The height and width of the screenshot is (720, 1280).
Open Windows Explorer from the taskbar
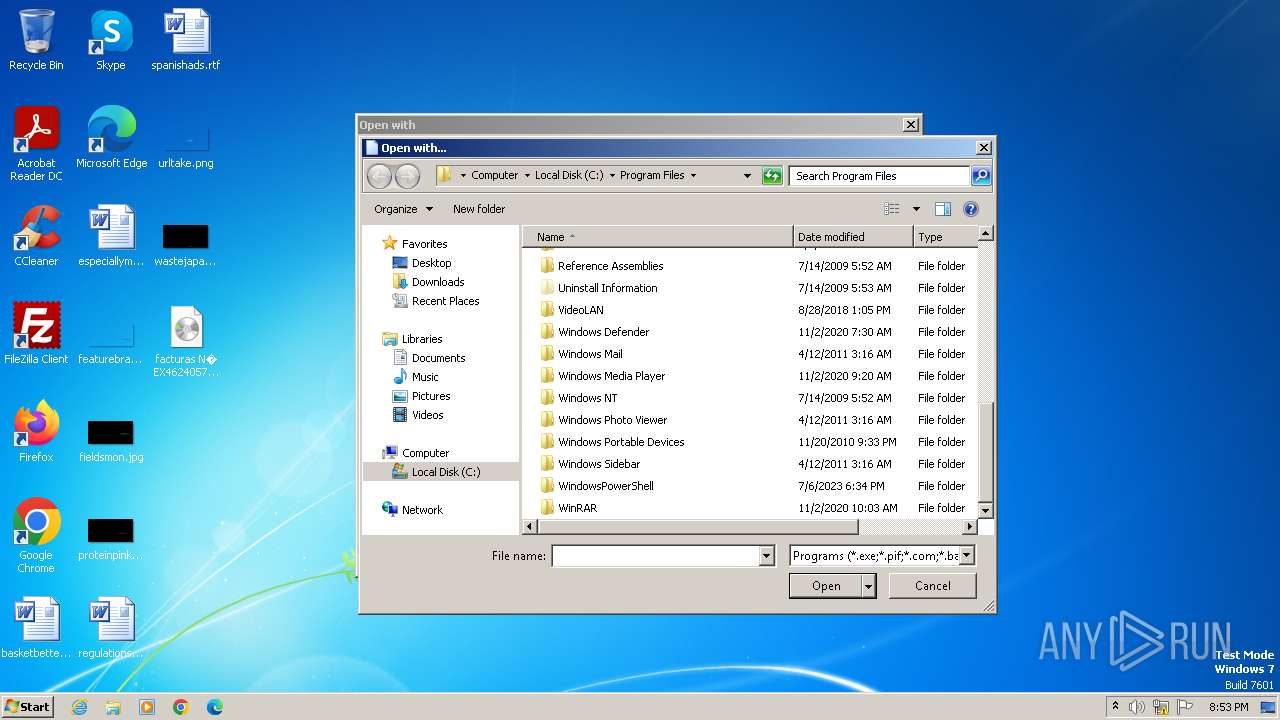tap(113, 707)
